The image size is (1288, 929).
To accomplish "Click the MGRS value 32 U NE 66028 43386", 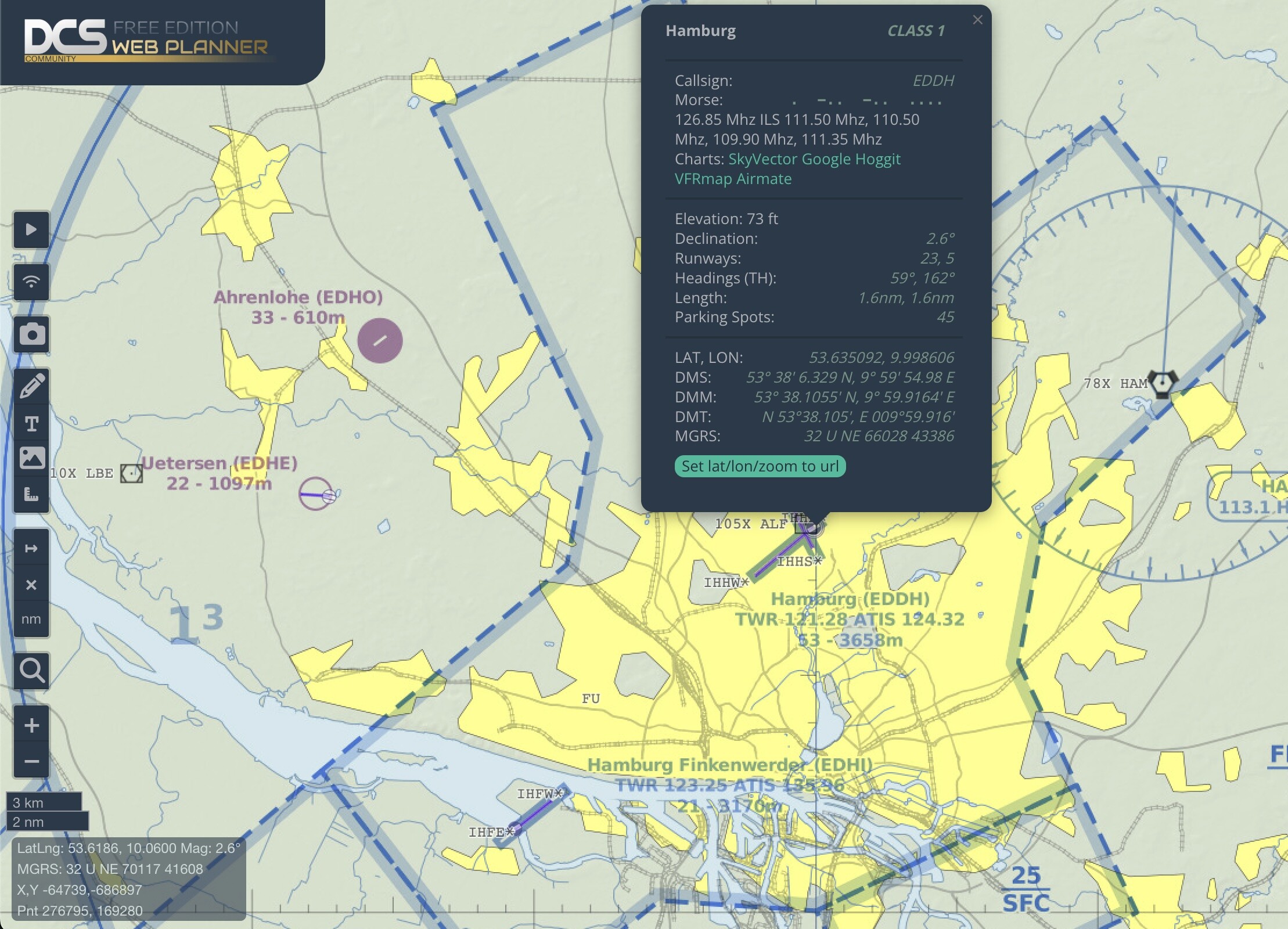I will [x=879, y=436].
